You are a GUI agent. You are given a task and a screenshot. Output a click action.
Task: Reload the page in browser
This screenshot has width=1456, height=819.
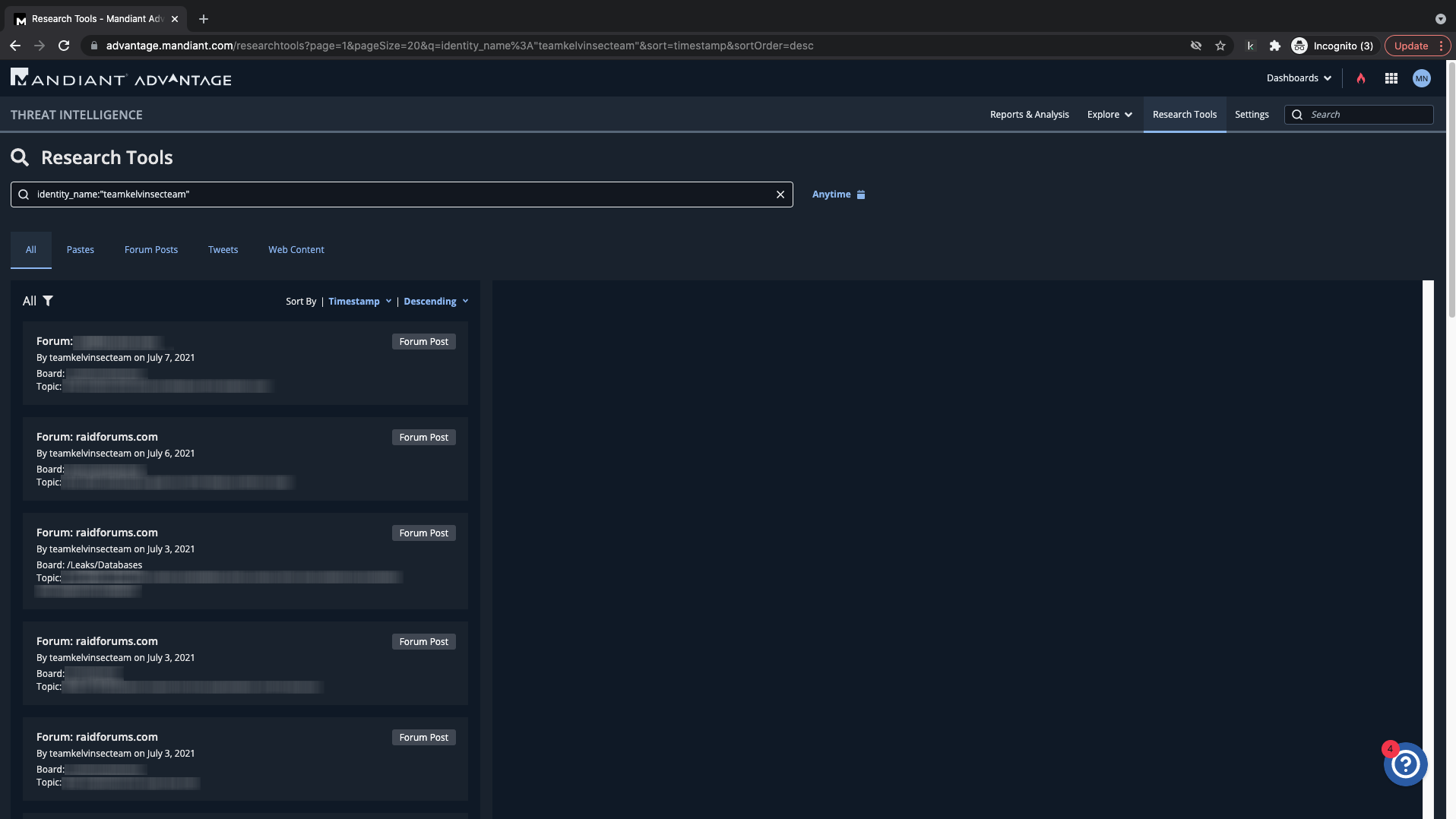64,46
